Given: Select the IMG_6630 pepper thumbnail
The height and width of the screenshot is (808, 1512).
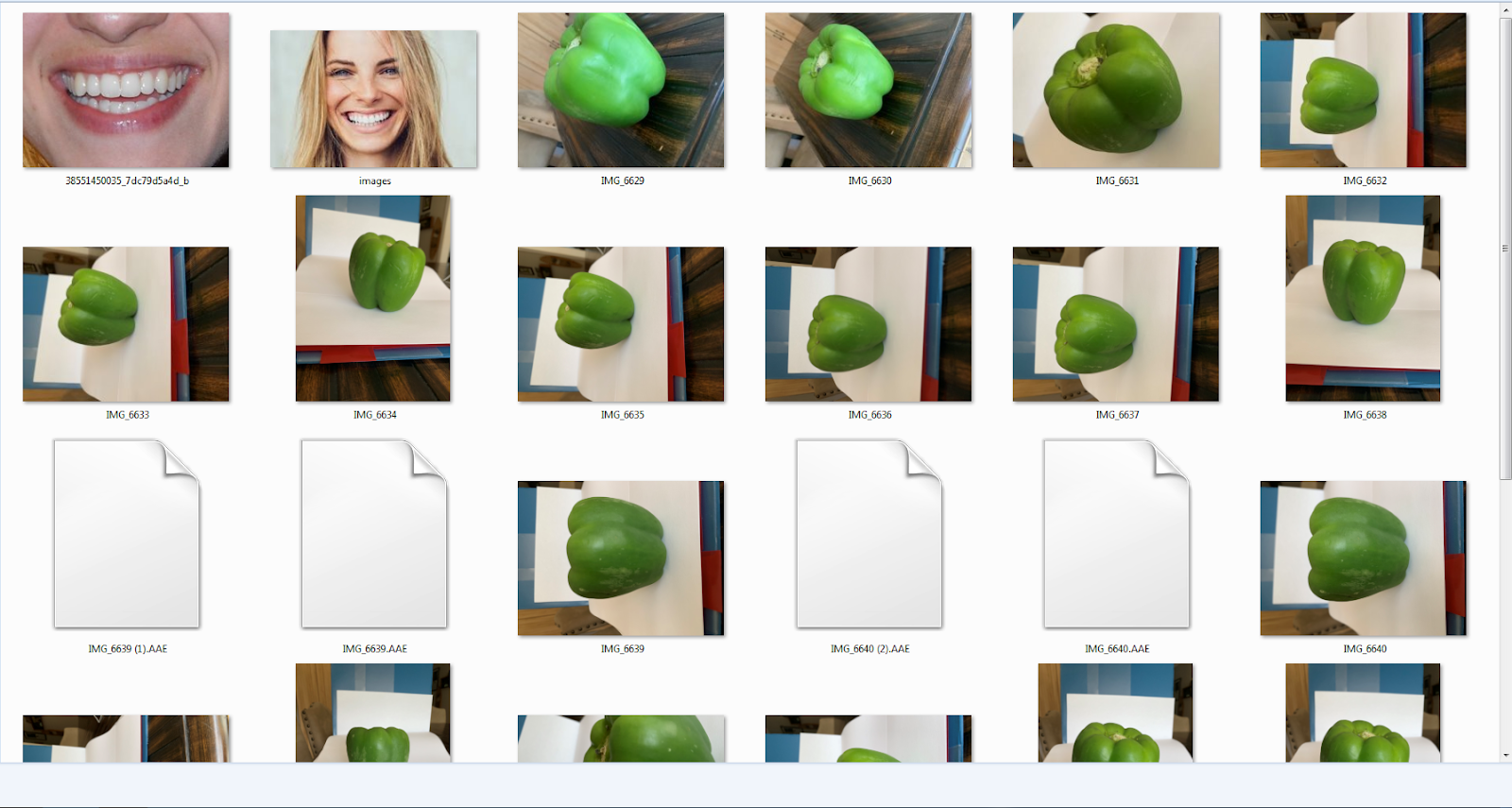Looking at the screenshot, I should [x=868, y=90].
